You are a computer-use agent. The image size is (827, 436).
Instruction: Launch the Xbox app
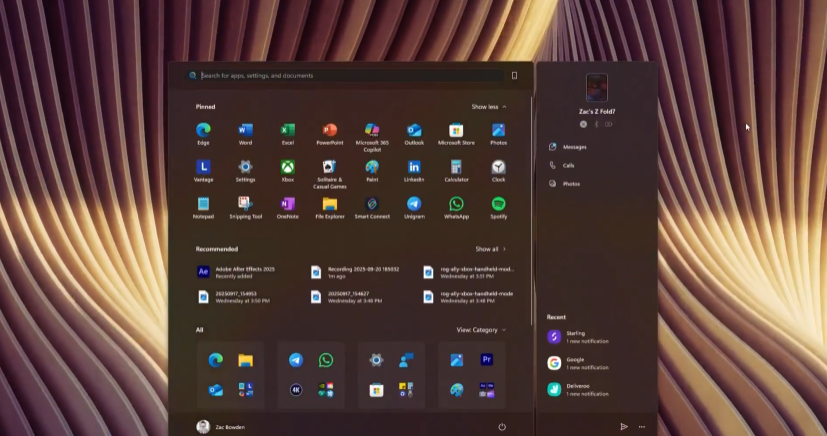[x=287, y=171]
